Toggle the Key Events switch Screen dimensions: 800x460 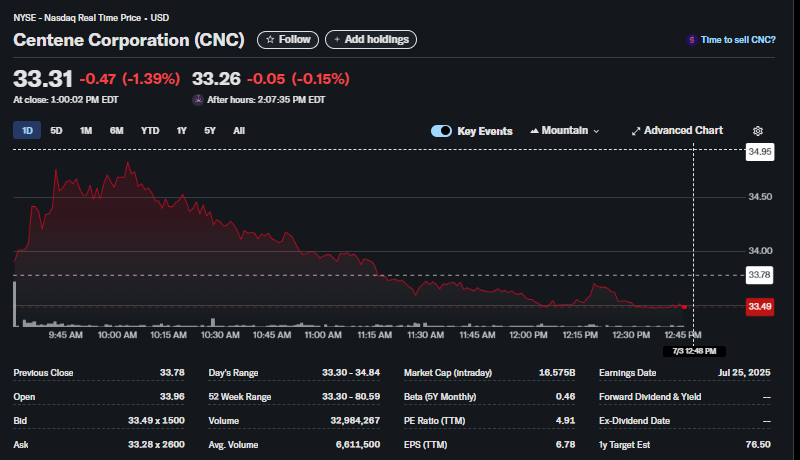(x=441, y=131)
